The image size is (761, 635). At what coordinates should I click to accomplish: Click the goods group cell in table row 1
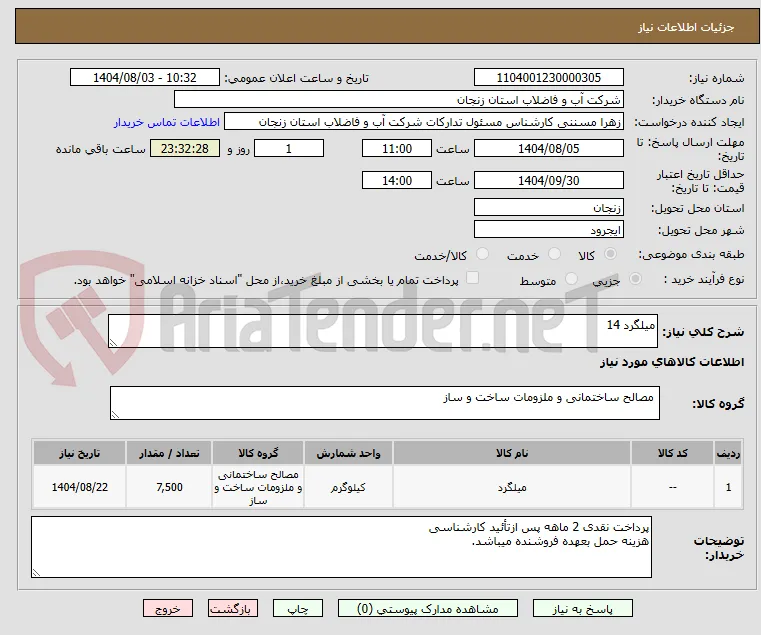coord(258,487)
